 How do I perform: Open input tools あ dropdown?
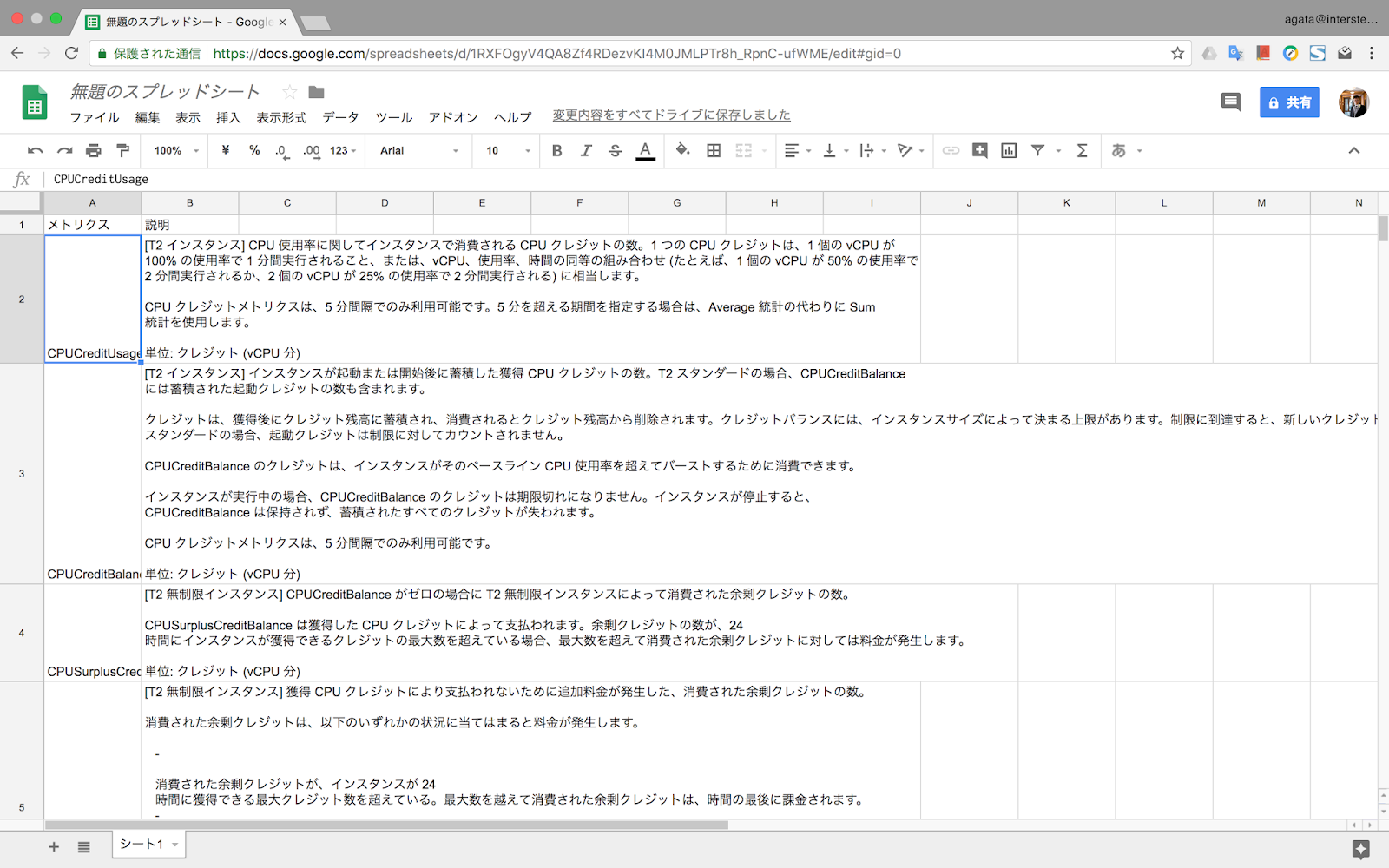[1127, 151]
